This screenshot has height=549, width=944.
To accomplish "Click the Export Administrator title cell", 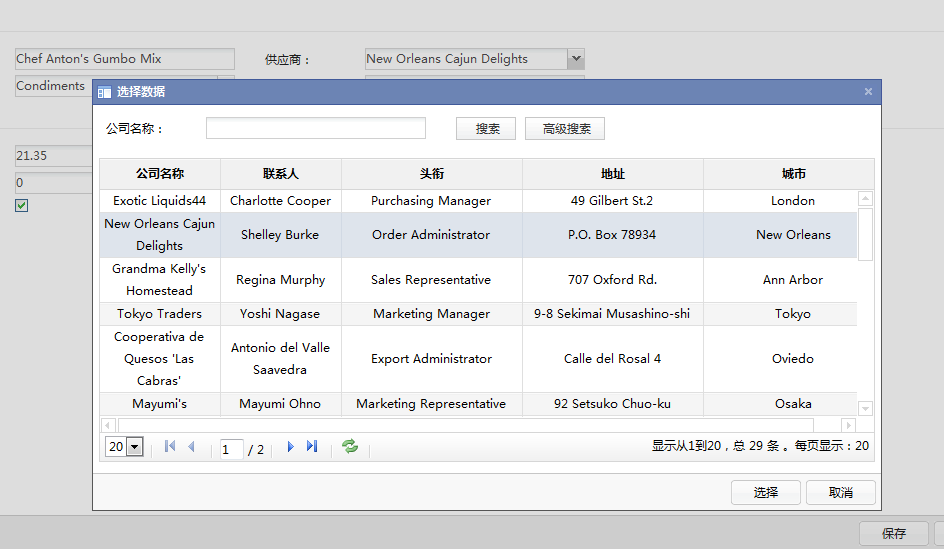I will 432,359.
